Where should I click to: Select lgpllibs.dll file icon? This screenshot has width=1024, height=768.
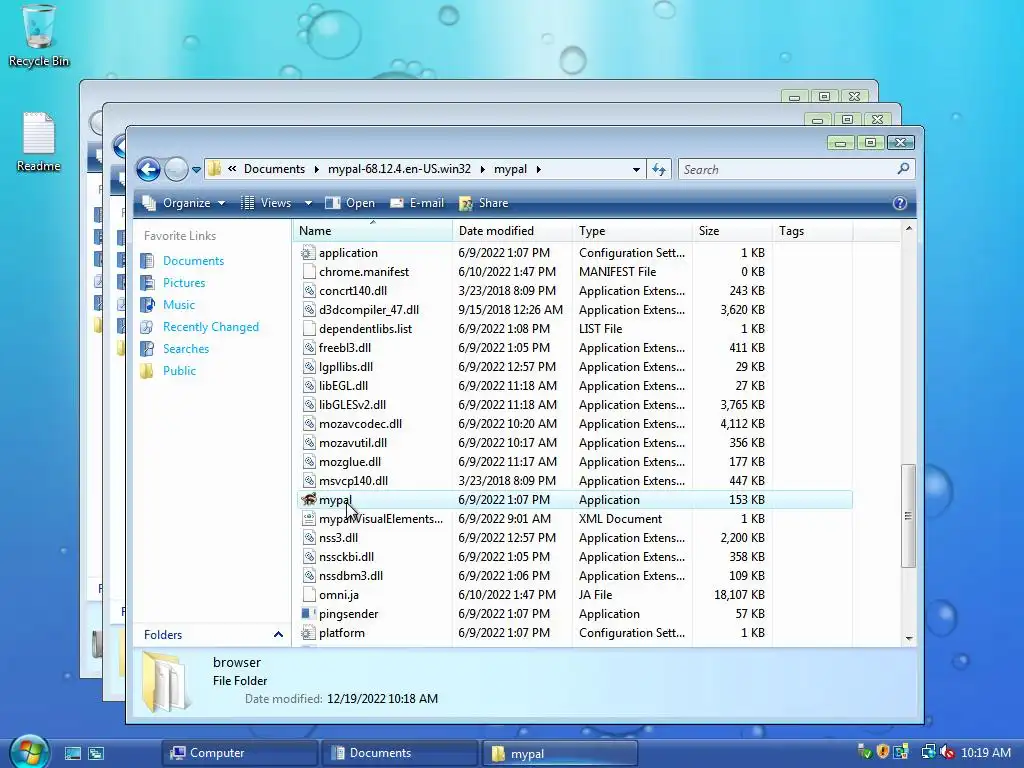[x=308, y=366]
